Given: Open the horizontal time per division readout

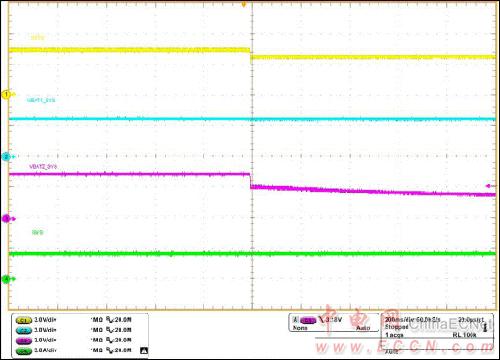Looking at the screenshot, I should pyautogui.click(x=399, y=319).
